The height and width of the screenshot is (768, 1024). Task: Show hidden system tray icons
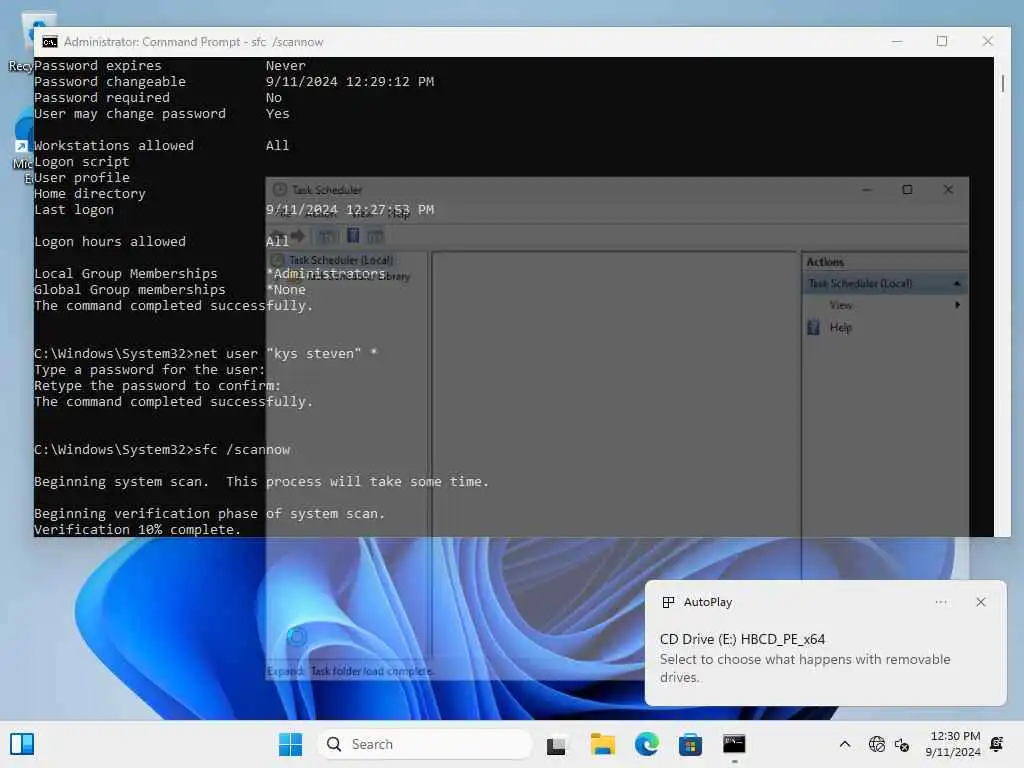tap(844, 744)
